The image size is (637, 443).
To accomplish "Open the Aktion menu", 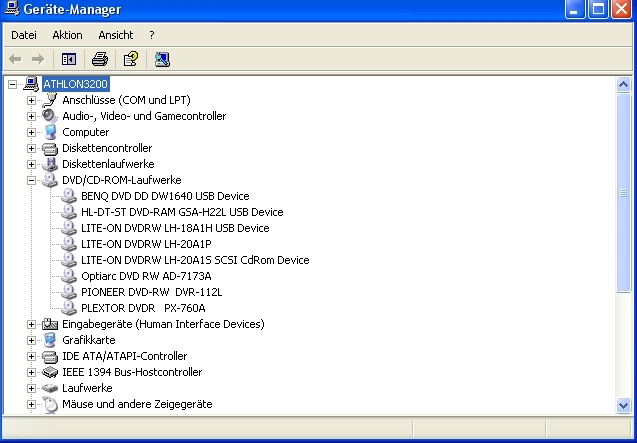I will pyautogui.click(x=67, y=35).
